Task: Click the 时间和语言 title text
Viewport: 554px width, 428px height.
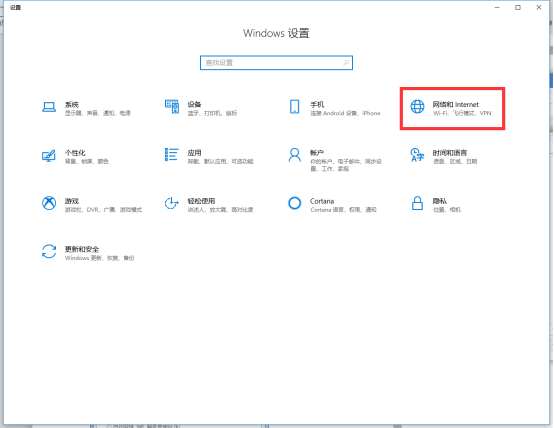Action: point(450,153)
